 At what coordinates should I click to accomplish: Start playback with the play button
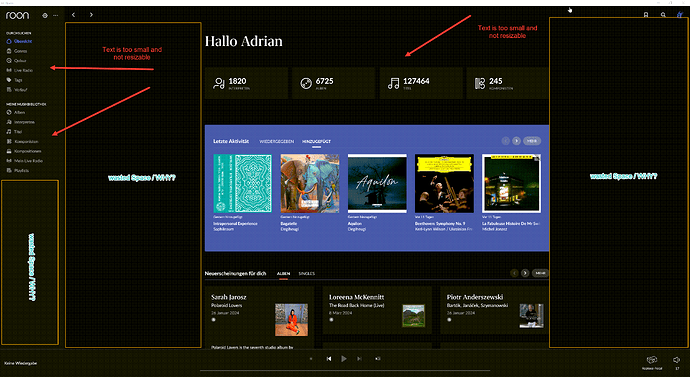344,359
